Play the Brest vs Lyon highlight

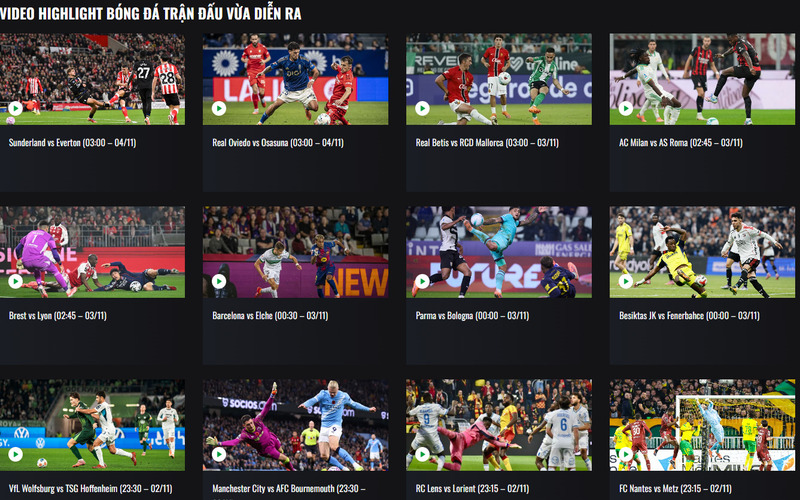point(15,281)
